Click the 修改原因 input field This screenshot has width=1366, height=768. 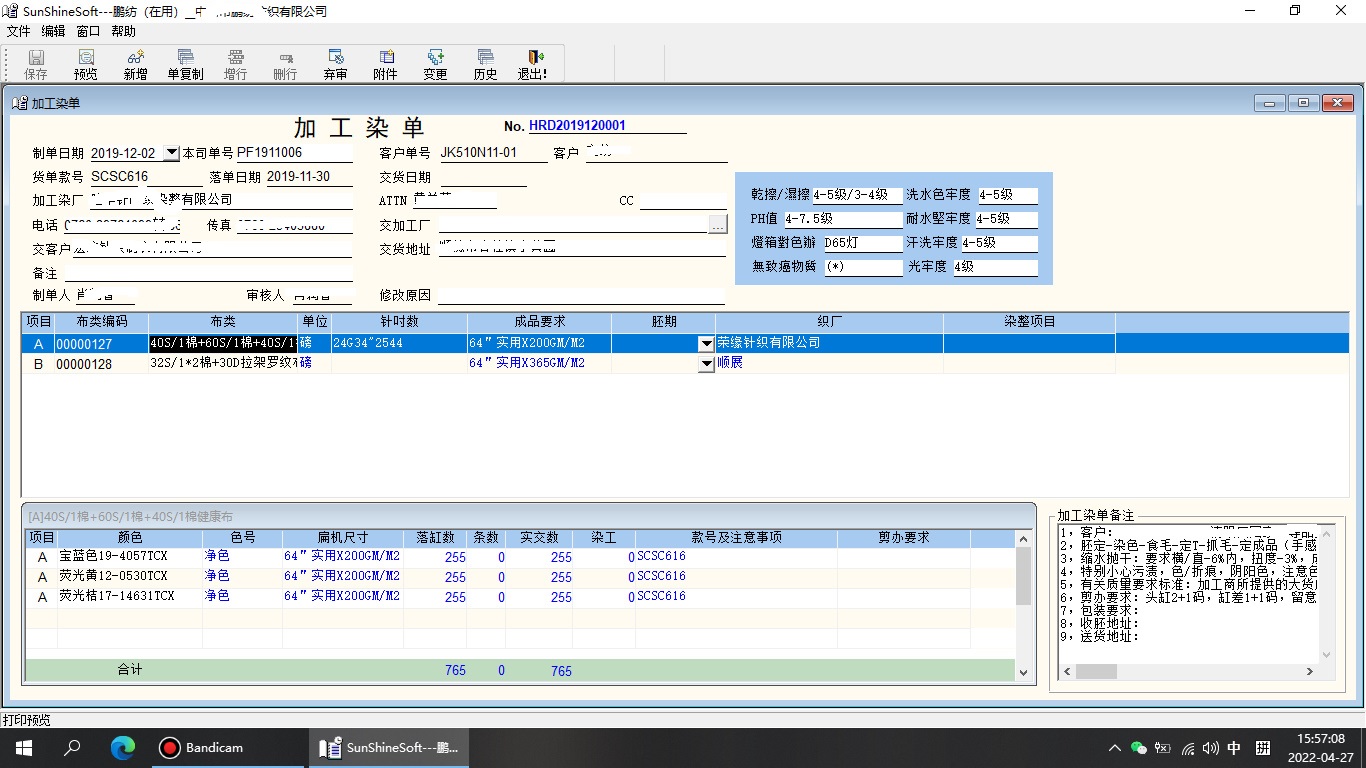click(581, 296)
